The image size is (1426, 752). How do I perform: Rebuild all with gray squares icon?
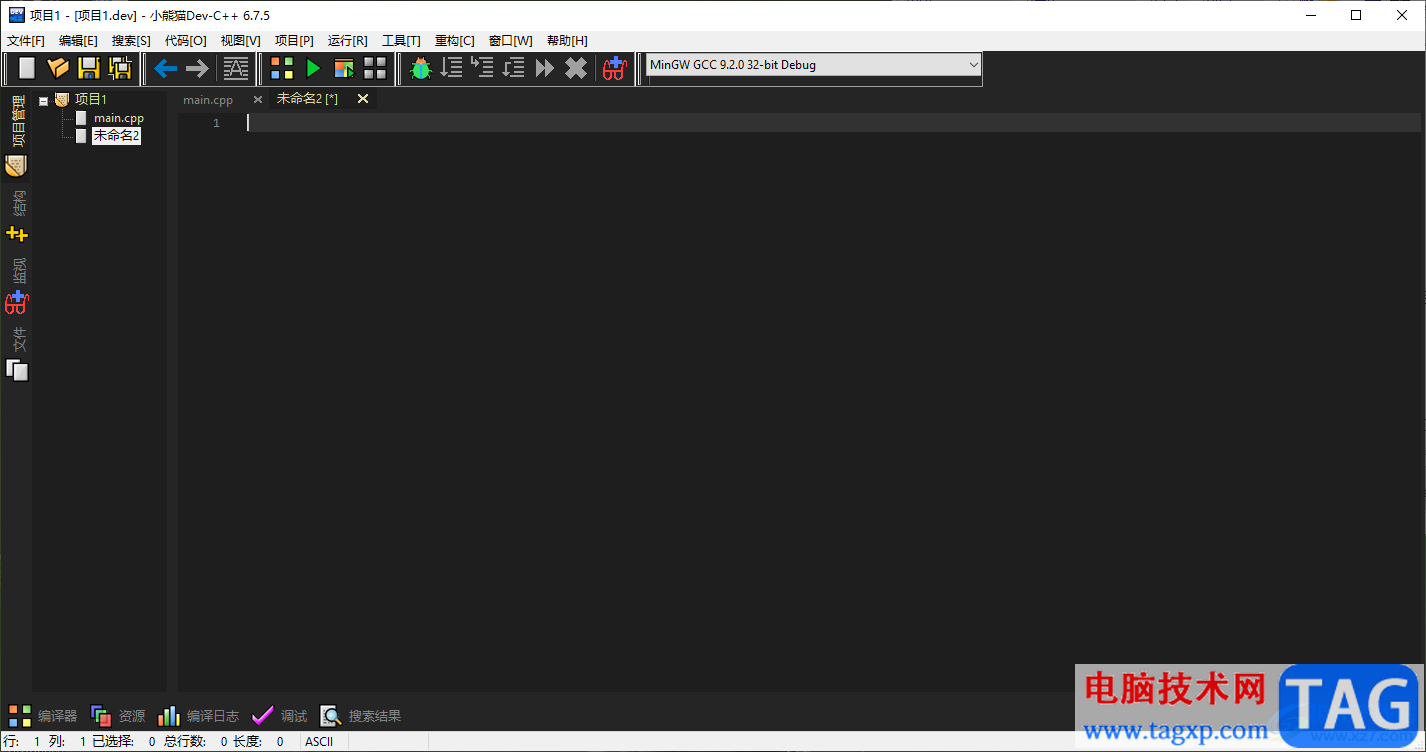coord(375,68)
